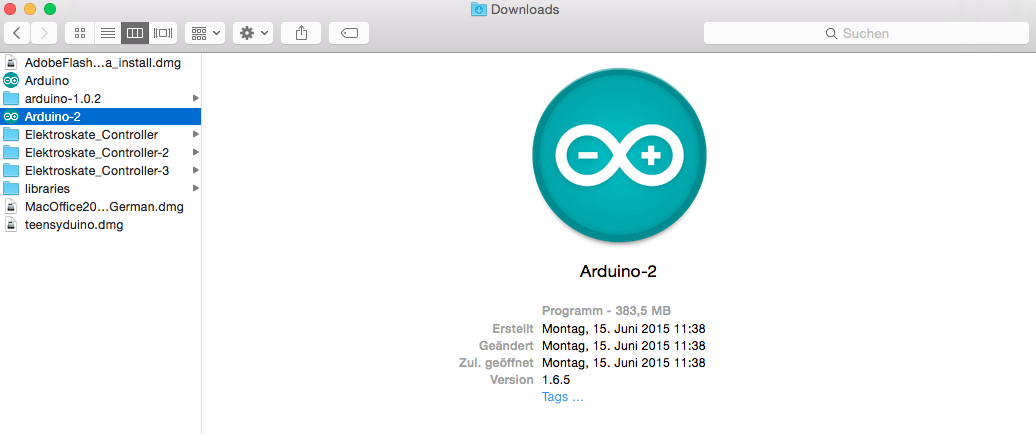Click disk image icon of teensyduino.dmg
1036x434 pixels.
point(11,225)
